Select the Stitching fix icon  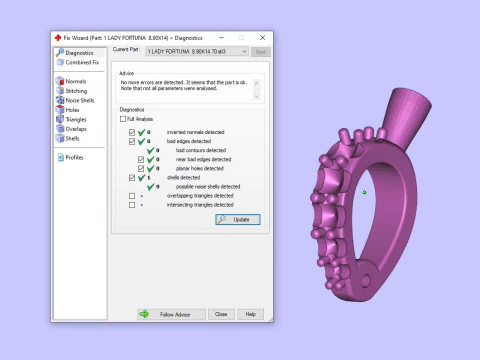(60, 91)
